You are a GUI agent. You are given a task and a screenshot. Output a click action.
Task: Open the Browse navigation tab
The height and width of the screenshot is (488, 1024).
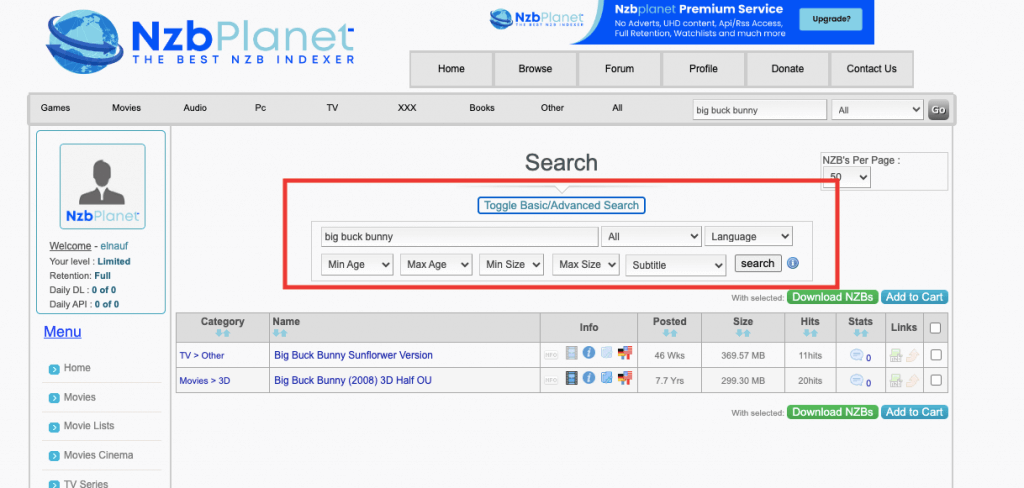click(536, 69)
